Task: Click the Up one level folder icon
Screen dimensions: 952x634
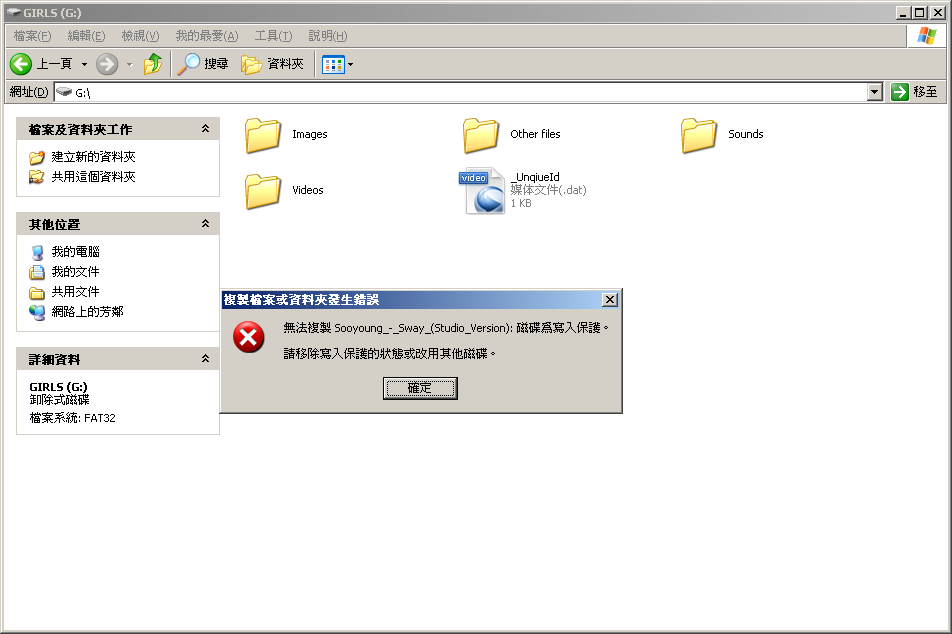Action: click(x=152, y=64)
